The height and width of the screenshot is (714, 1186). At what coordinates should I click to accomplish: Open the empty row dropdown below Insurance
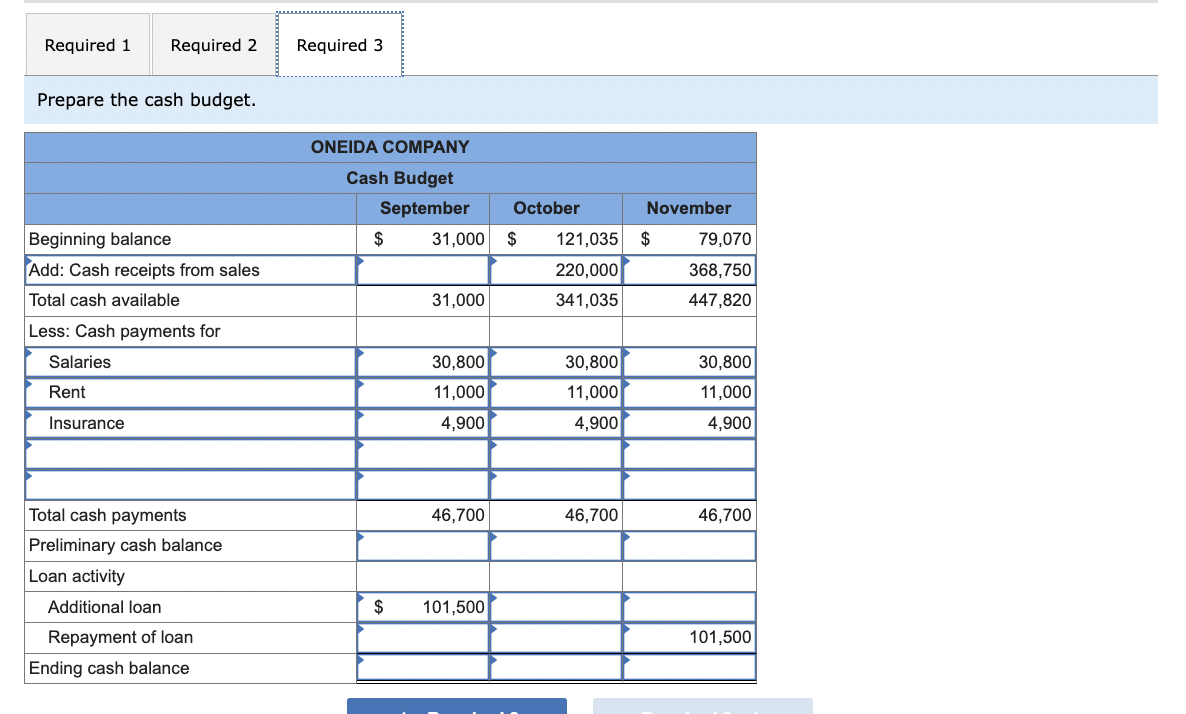191,454
